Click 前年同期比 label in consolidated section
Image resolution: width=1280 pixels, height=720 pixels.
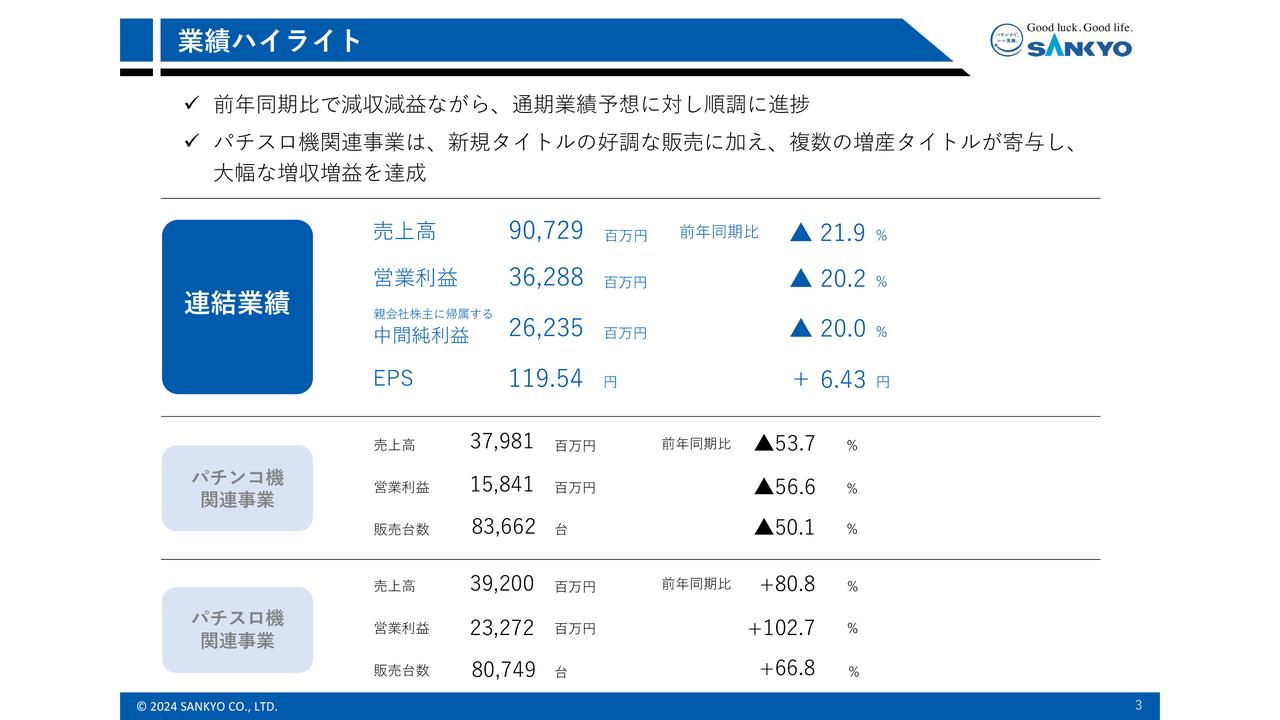(719, 232)
